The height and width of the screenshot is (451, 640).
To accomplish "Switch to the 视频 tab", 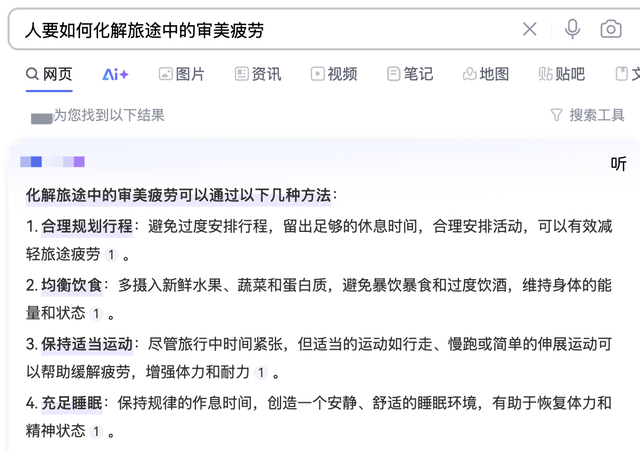I will (x=334, y=74).
